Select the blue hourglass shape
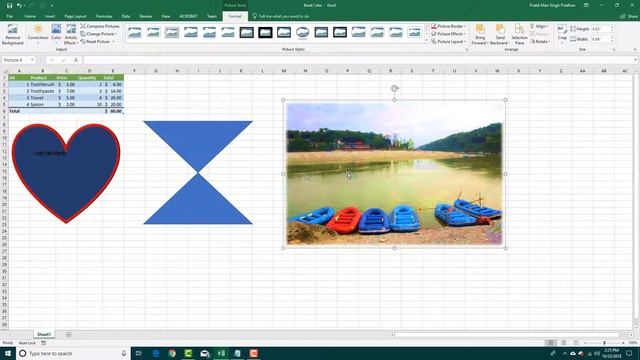 point(198,172)
